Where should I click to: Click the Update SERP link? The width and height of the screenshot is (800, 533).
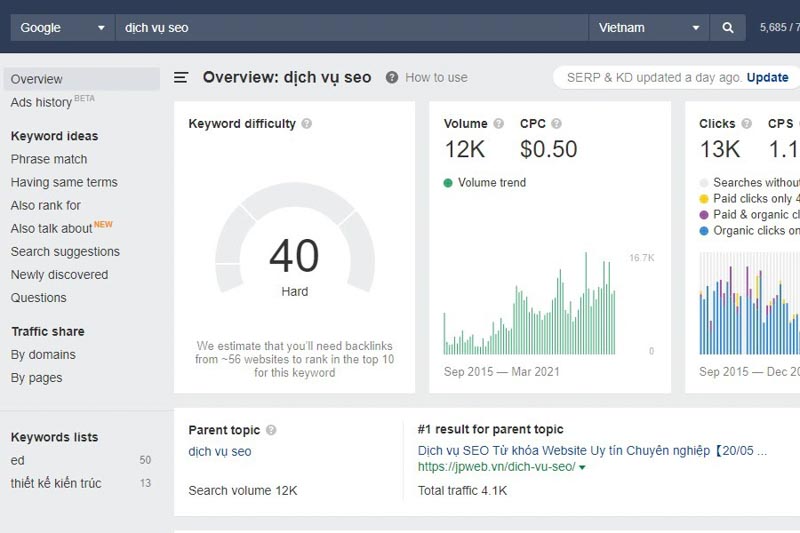tap(767, 77)
